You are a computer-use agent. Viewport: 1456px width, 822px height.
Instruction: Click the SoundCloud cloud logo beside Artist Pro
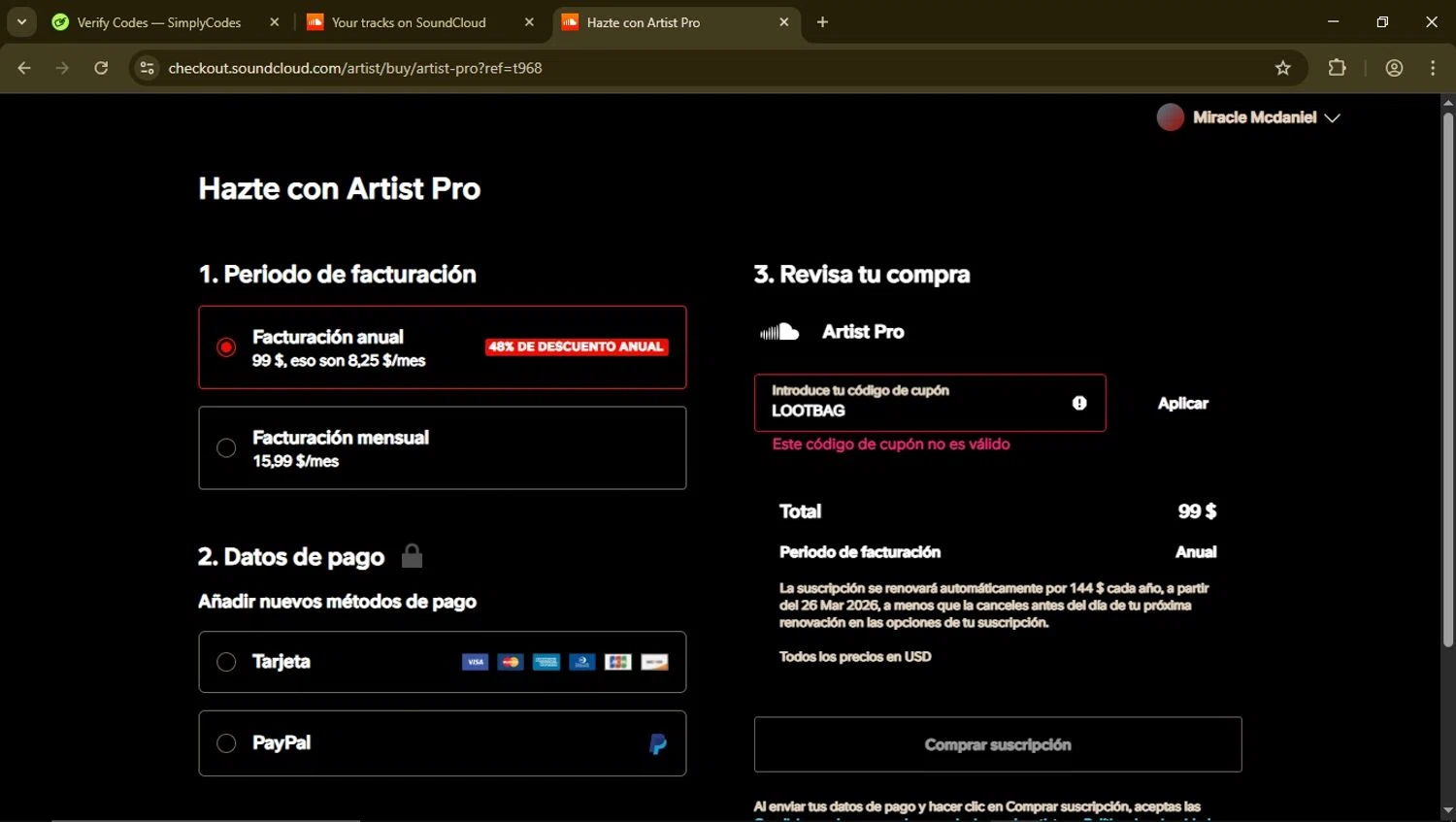pos(778,332)
